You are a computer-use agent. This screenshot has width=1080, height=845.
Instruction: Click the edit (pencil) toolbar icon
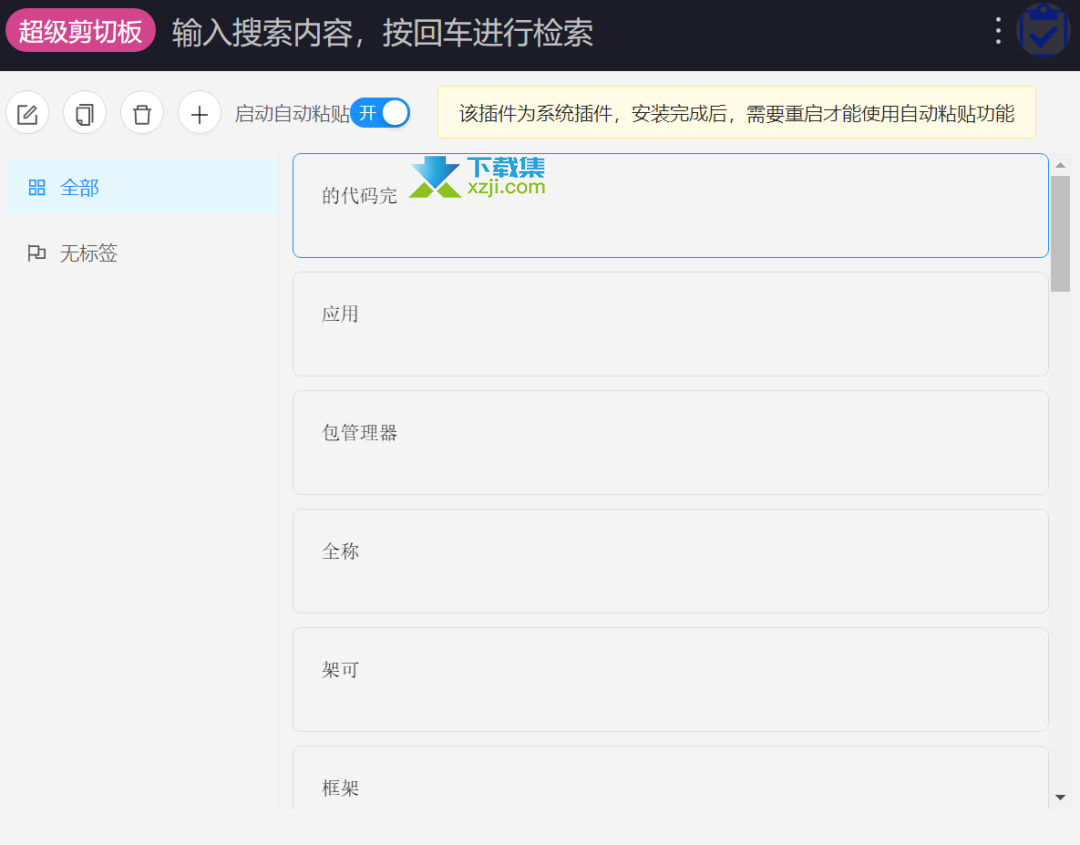click(x=28, y=113)
